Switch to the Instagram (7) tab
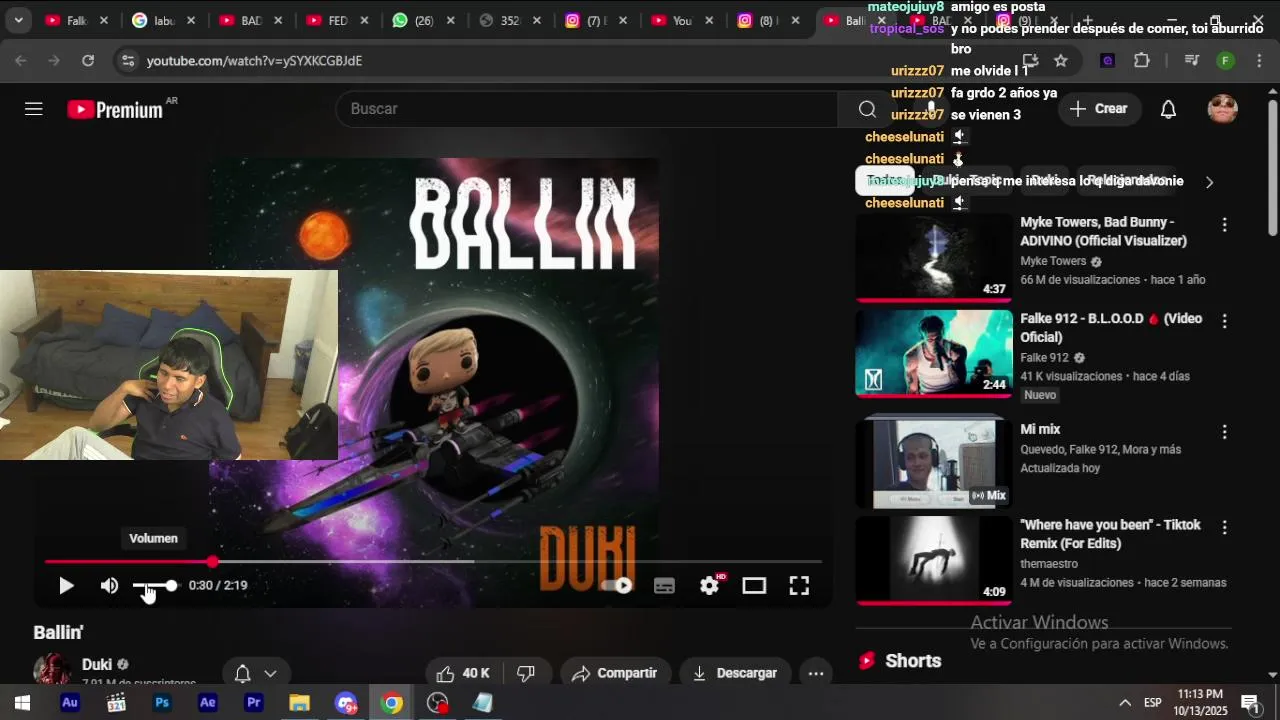 click(586, 20)
